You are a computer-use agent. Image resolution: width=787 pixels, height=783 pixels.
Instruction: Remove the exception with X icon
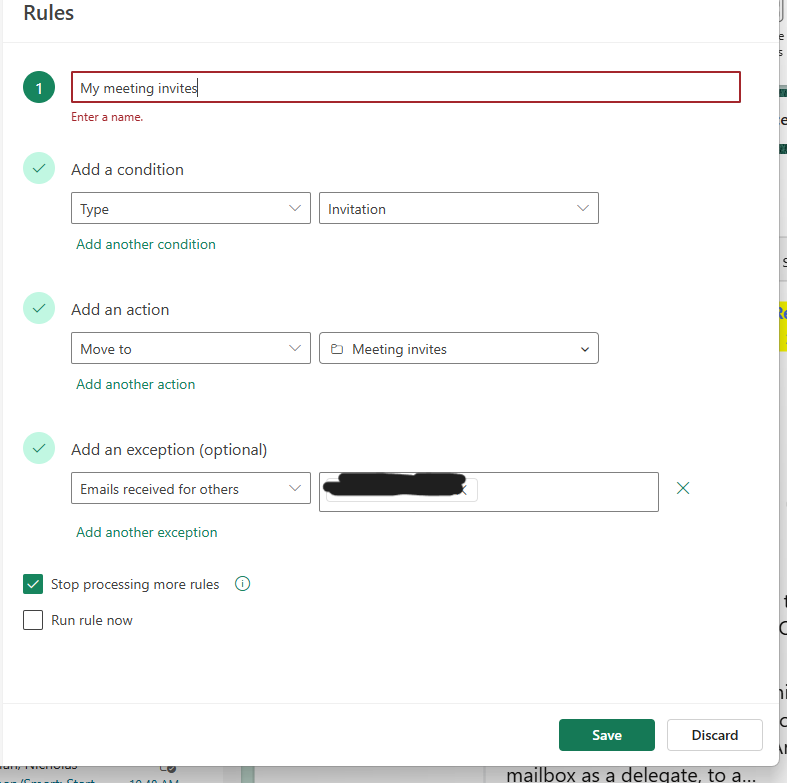pos(683,488)
